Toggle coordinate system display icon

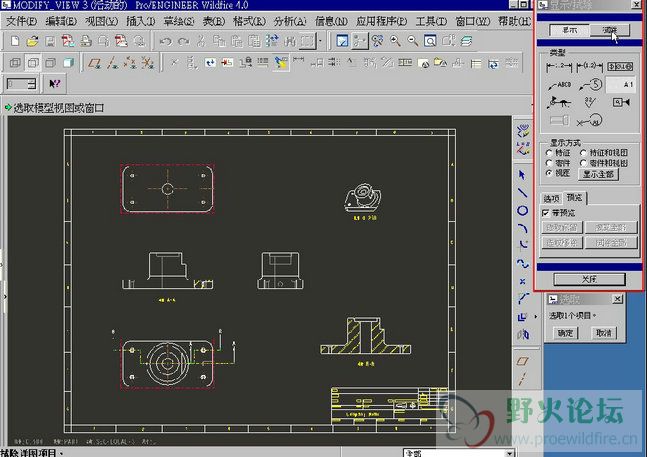(x=148, y=63)
